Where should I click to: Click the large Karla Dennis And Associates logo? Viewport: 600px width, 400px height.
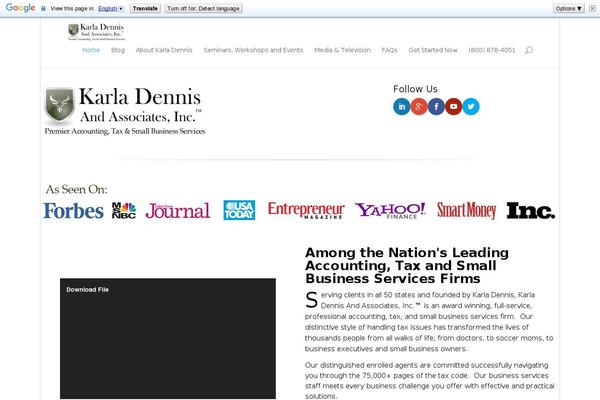click(x=125, y=111)
